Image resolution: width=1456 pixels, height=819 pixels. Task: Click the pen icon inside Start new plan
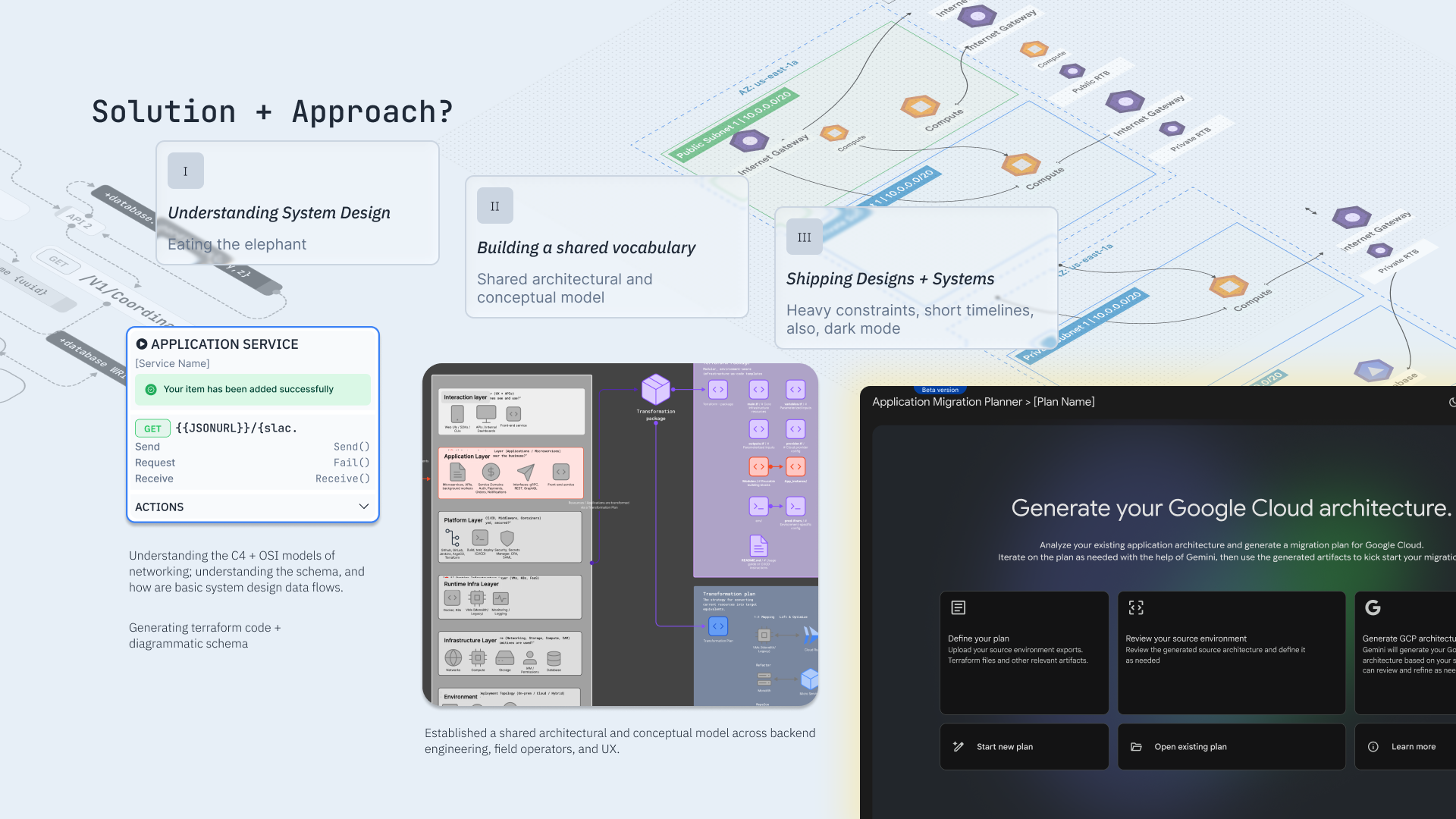point(959,746)
